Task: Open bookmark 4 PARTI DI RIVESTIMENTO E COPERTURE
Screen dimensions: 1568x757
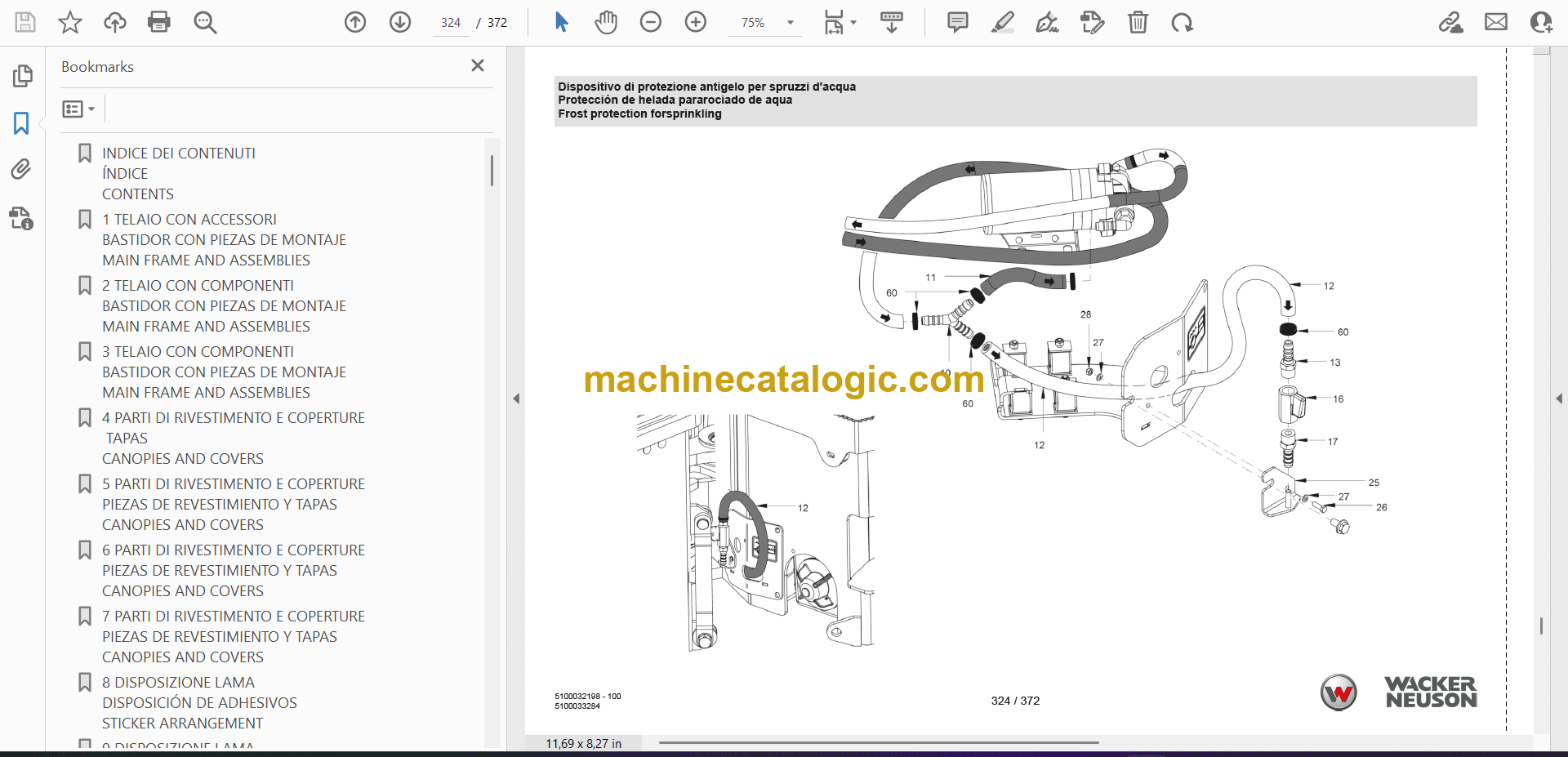Action: (233, 418)
